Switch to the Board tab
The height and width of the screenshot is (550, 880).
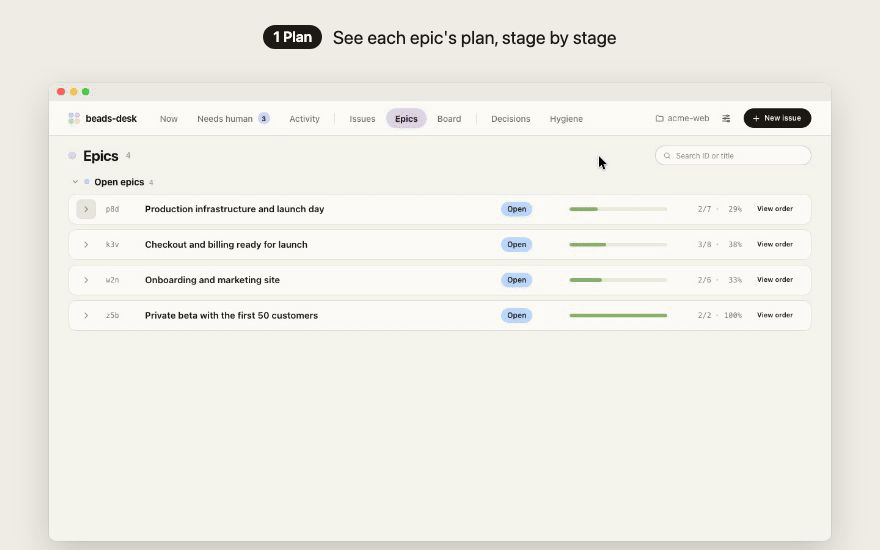pyautogui.click(x=449, y=119)
